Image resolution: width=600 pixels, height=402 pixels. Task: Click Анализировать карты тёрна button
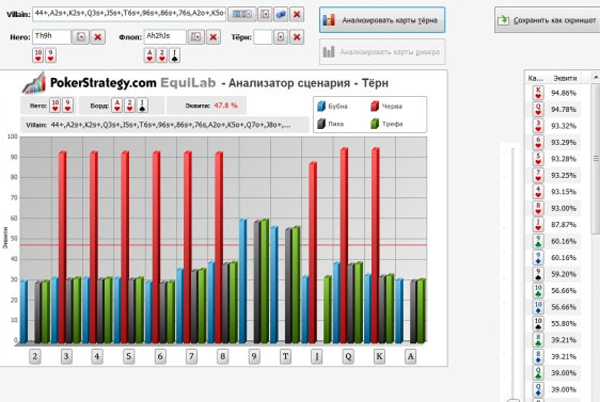(x=382, y=20)
